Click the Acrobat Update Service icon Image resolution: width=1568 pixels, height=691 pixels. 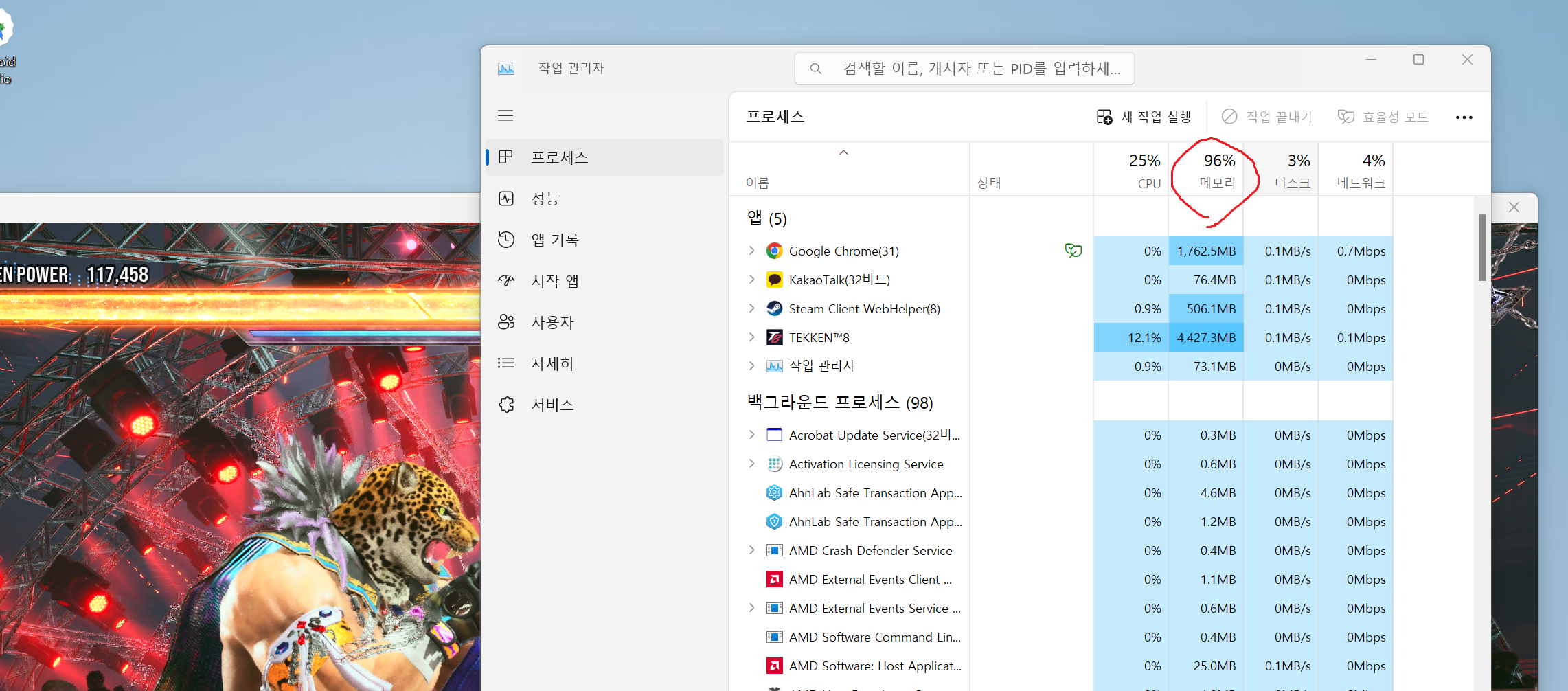[774, 435]
